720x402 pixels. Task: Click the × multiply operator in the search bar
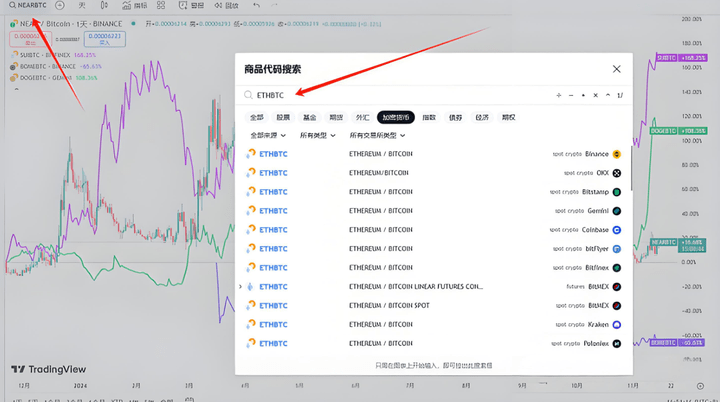(x=596, y=95)
